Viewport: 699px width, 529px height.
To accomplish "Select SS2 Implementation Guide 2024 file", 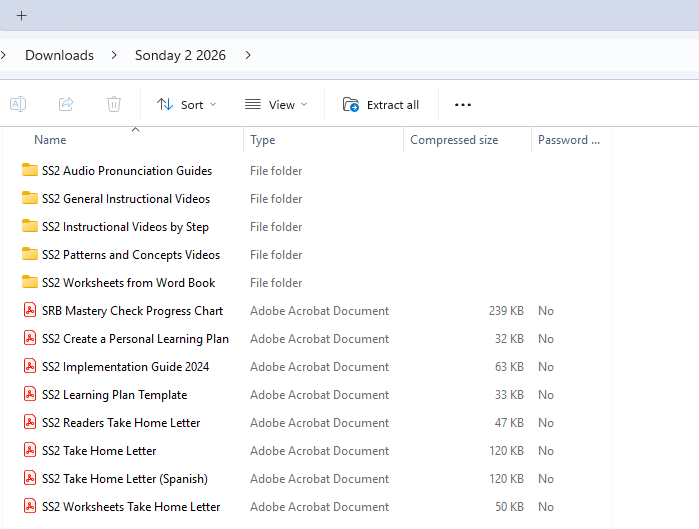I will coord(125,367).
